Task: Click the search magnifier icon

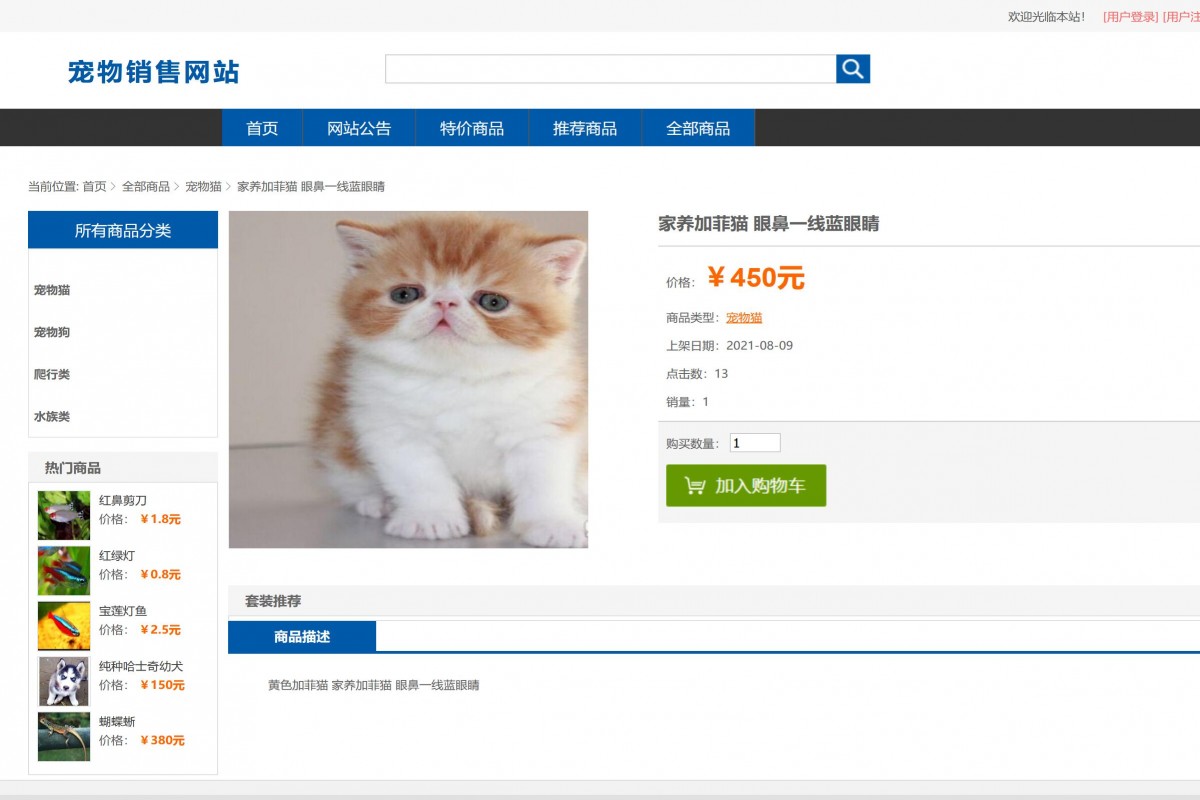Action: 853,68
